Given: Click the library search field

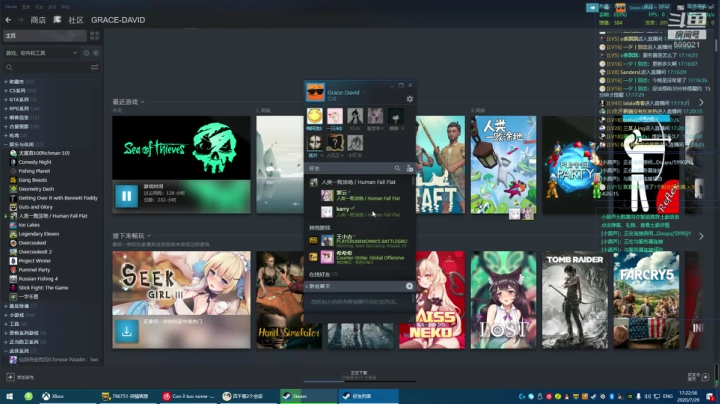Looking at the screenshot, I should pos(46,67).
